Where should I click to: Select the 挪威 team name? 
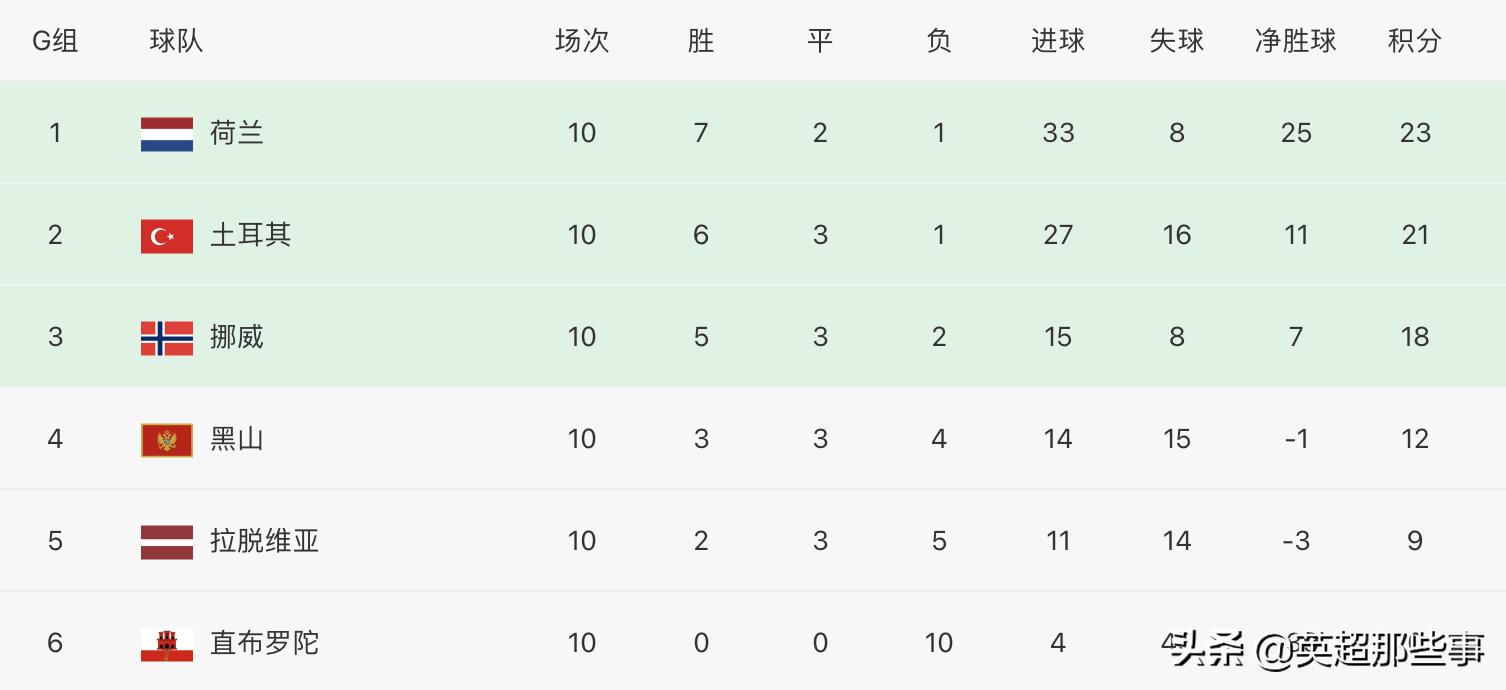tap(237, 337)
